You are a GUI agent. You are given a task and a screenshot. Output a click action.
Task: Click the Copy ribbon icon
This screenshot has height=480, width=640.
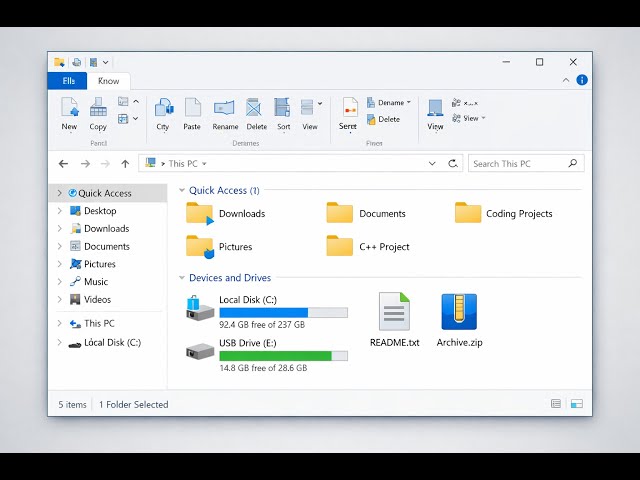point(98,107)
